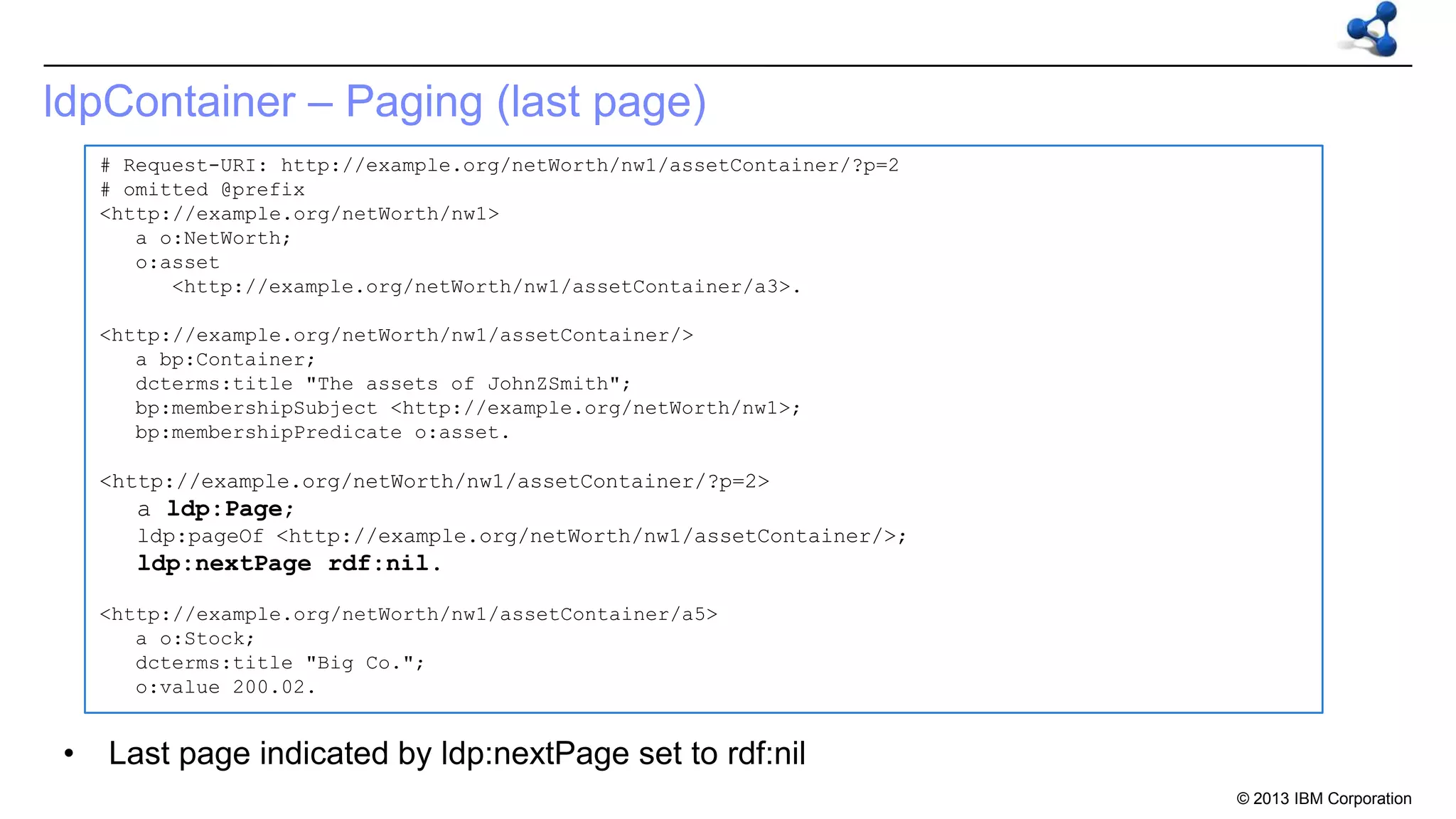Click the "a o:NetWorth;" line

click(213, 238)
